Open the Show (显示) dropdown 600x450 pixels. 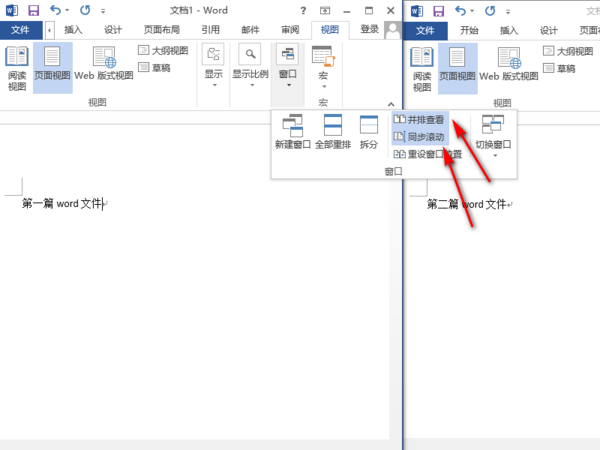213,66
